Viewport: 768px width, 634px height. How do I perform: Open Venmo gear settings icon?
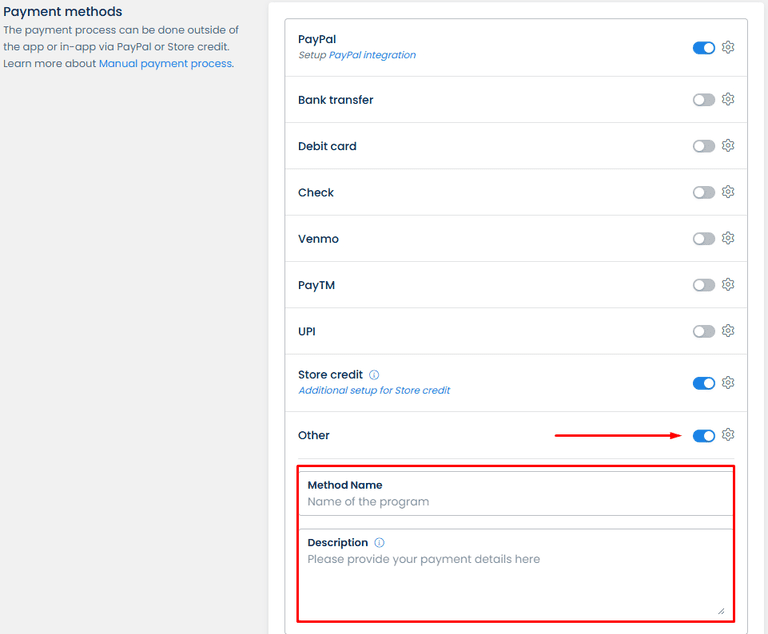728,238
